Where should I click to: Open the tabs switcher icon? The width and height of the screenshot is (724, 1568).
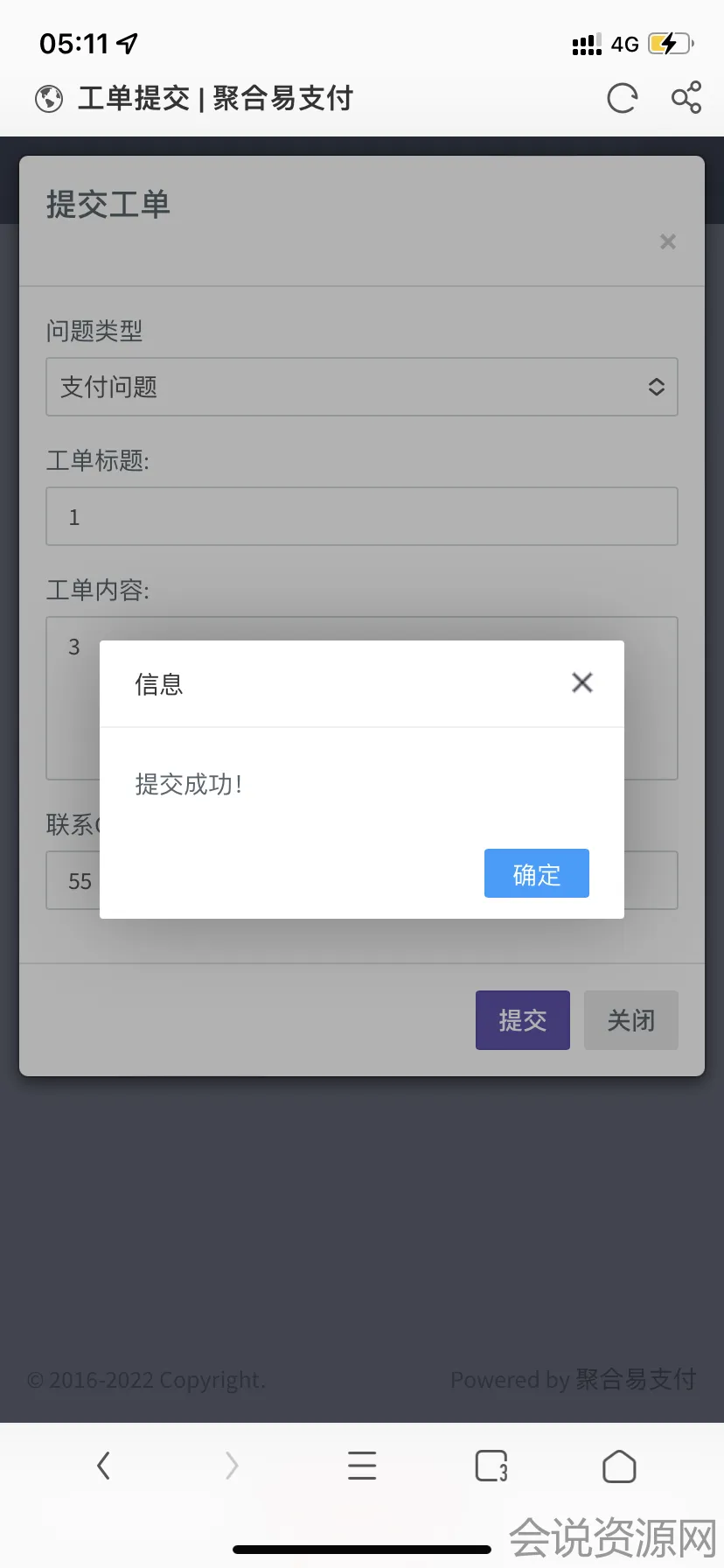click(x=491, y=1466)
